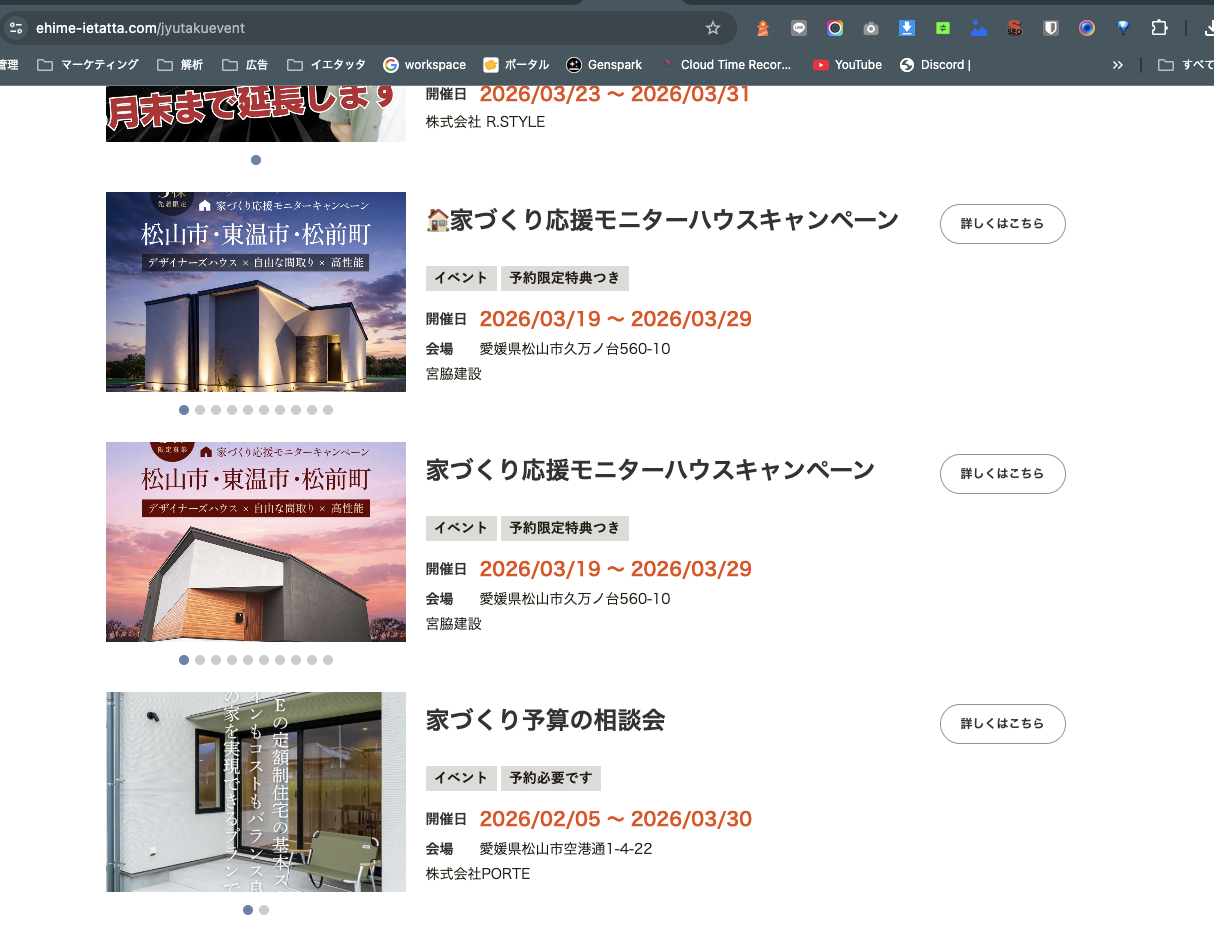Open the SEO extension icon

pyautogui.click(x=1015, y=28)
